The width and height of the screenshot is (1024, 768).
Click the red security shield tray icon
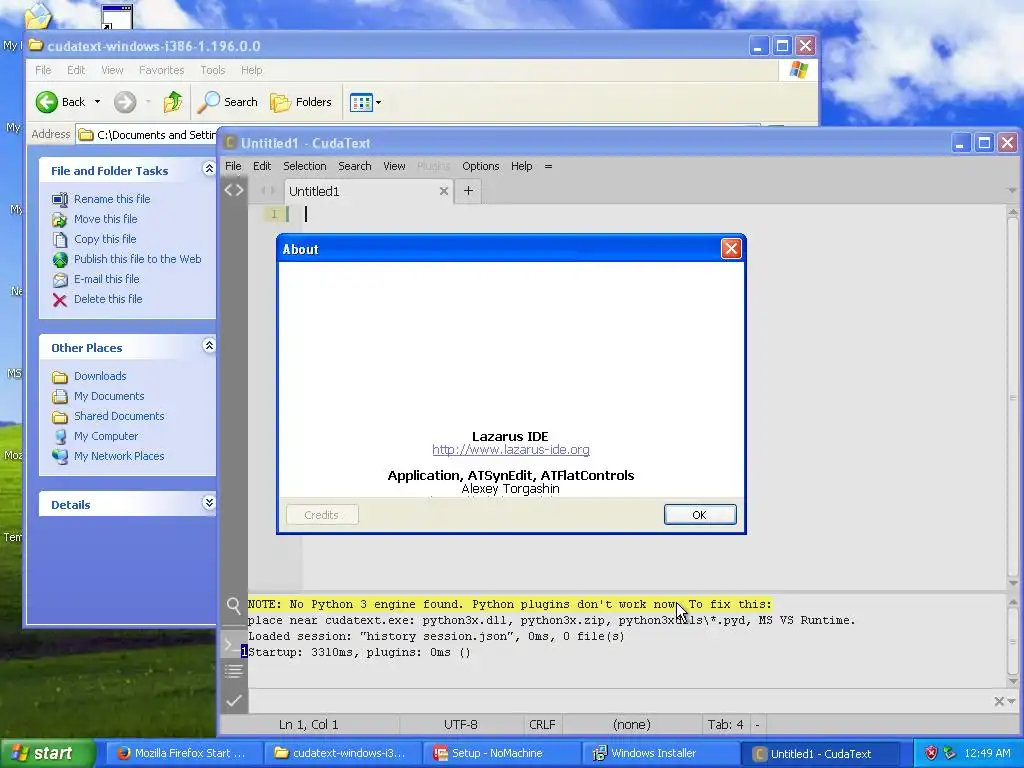click(x=931, y=753)
